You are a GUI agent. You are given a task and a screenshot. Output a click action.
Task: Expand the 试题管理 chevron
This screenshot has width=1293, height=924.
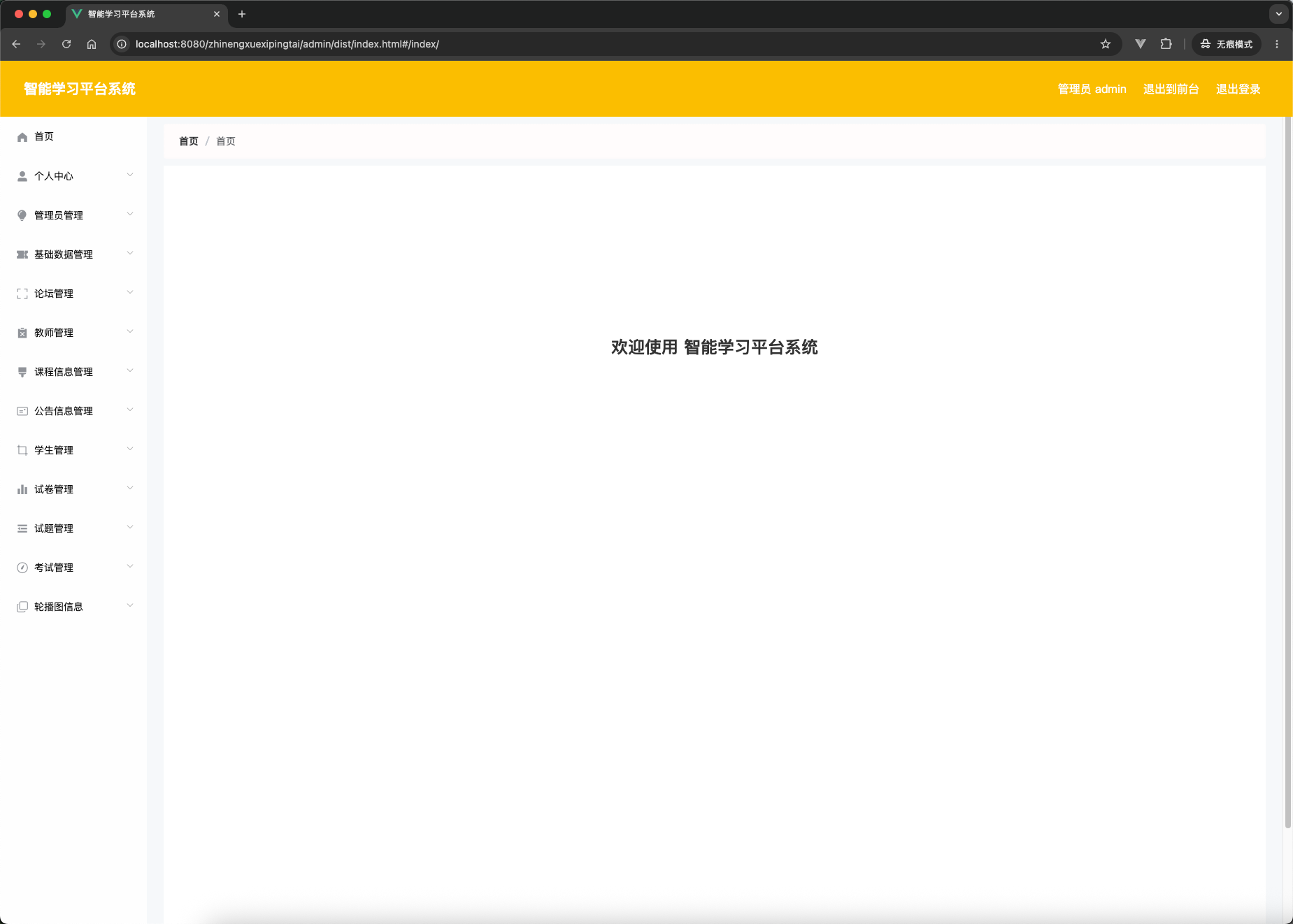(130, 527)
